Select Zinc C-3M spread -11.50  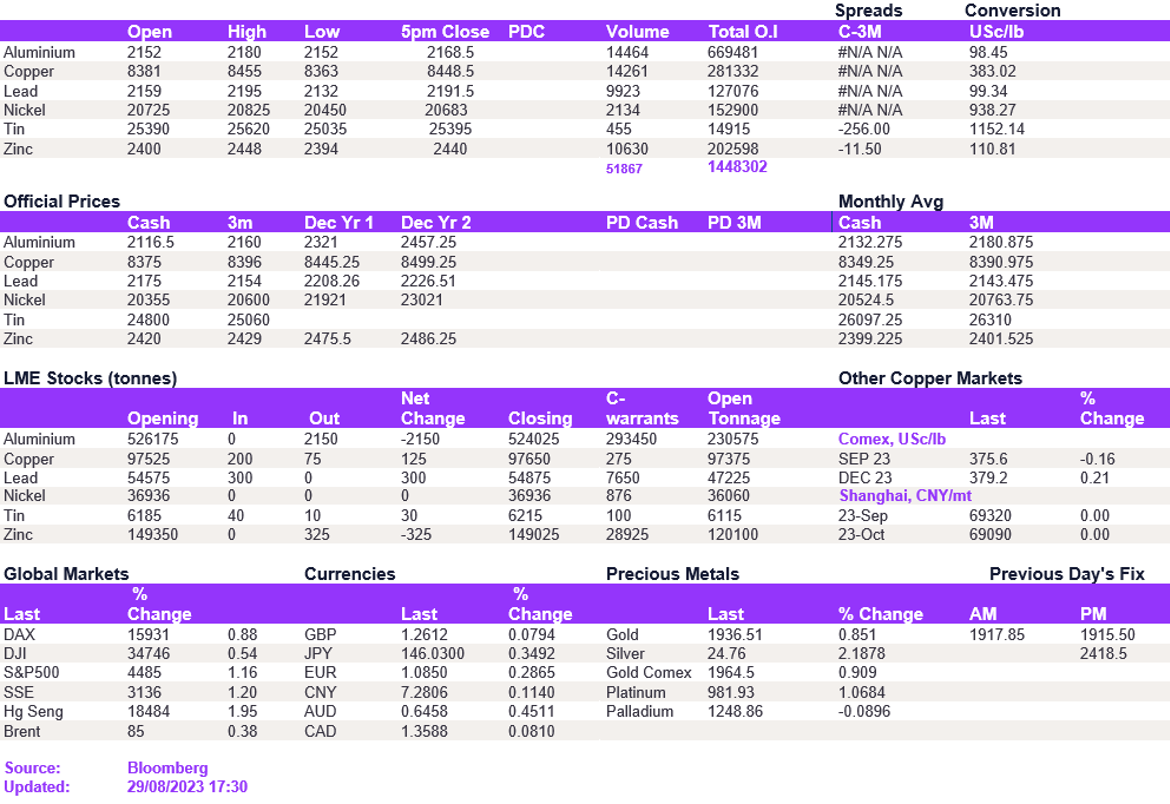[860, 149]
